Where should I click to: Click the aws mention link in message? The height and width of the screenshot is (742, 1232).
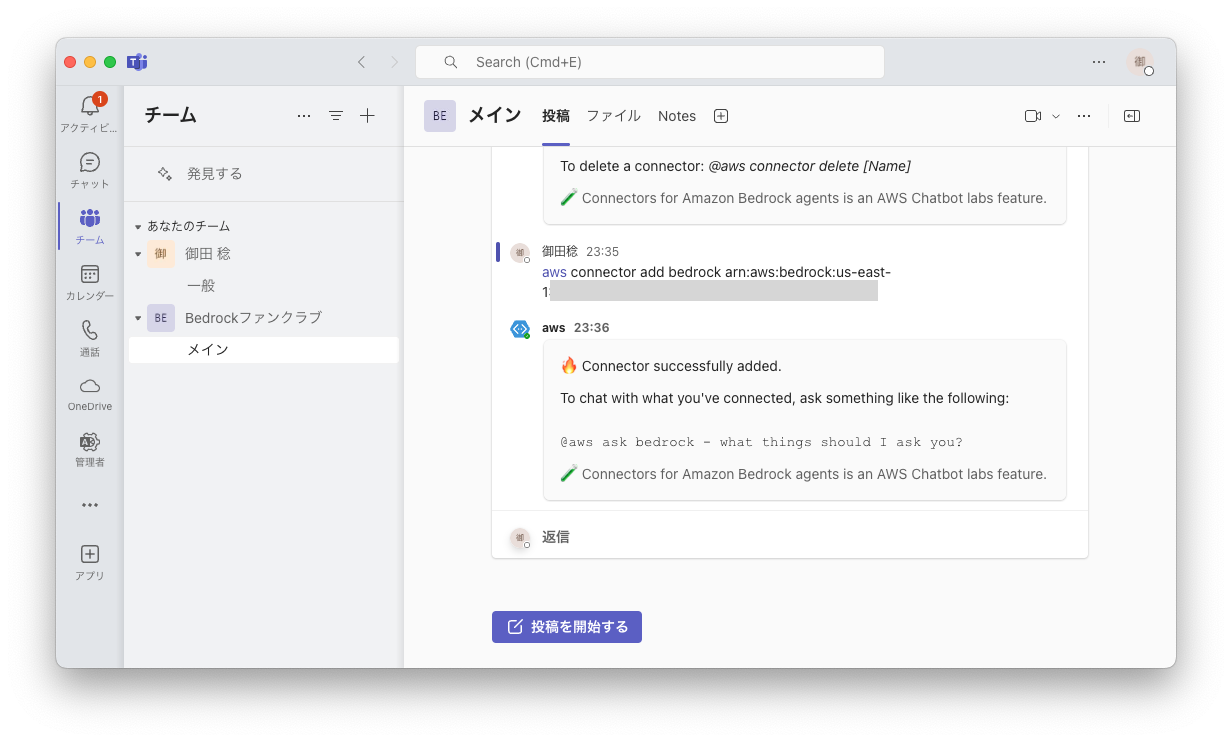point(554,272)
